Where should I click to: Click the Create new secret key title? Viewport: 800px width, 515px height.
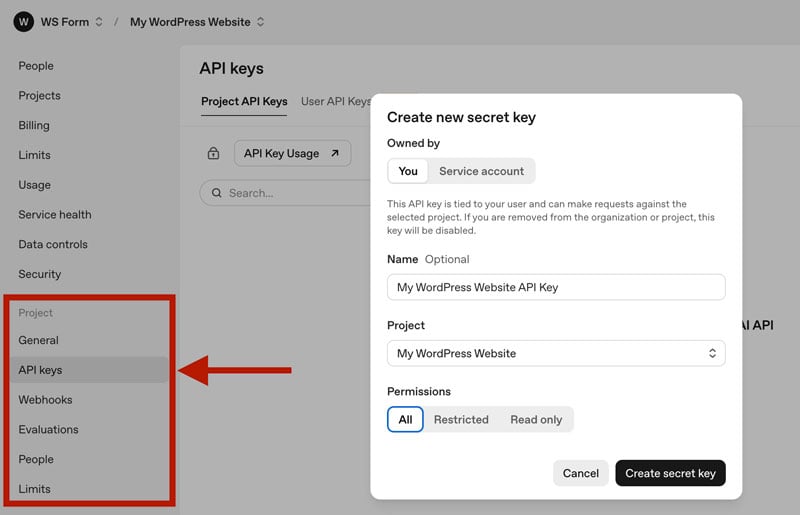pos(461,117)
